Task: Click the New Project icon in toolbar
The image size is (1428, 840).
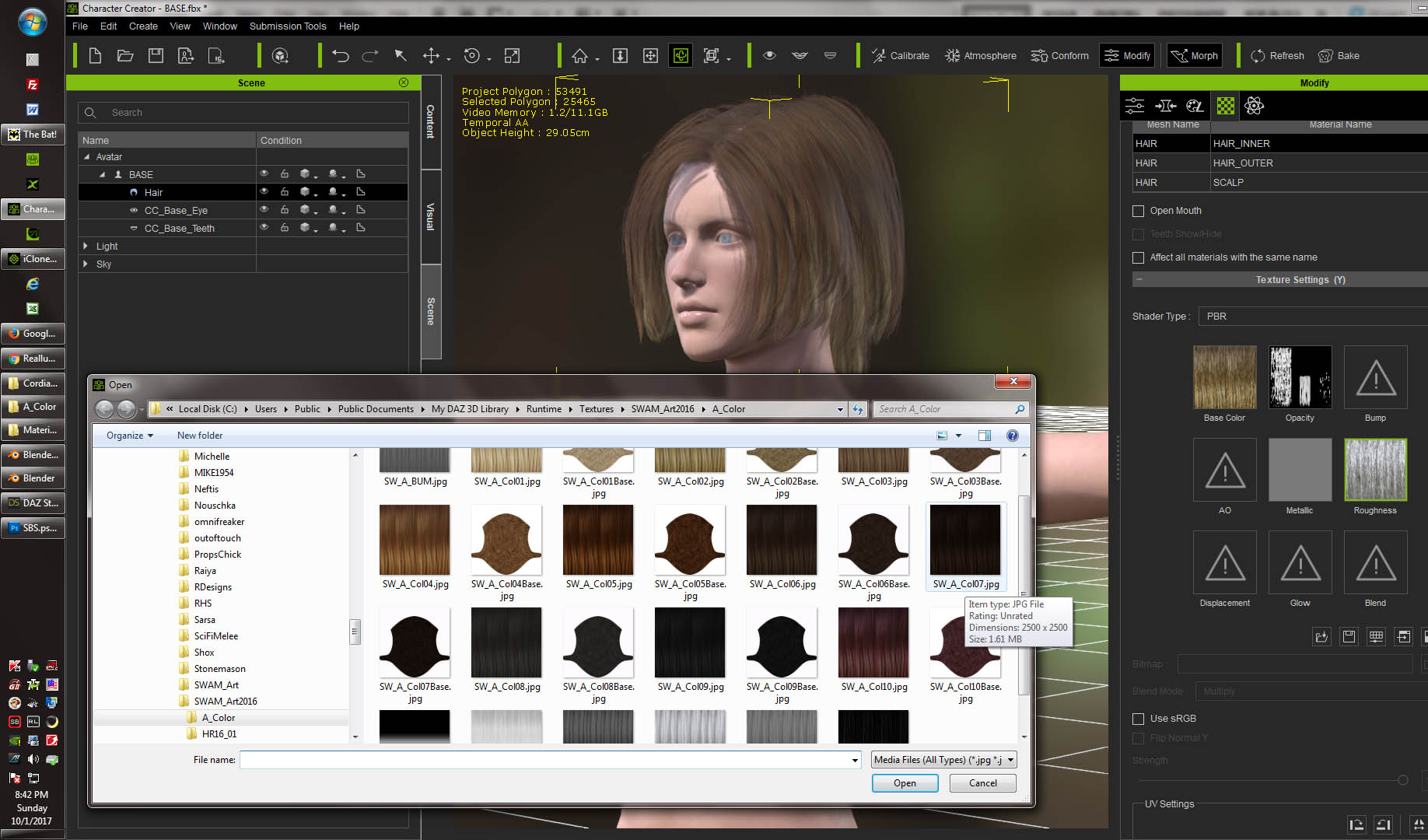Action: pyautogui.click(x=96, y=56)
